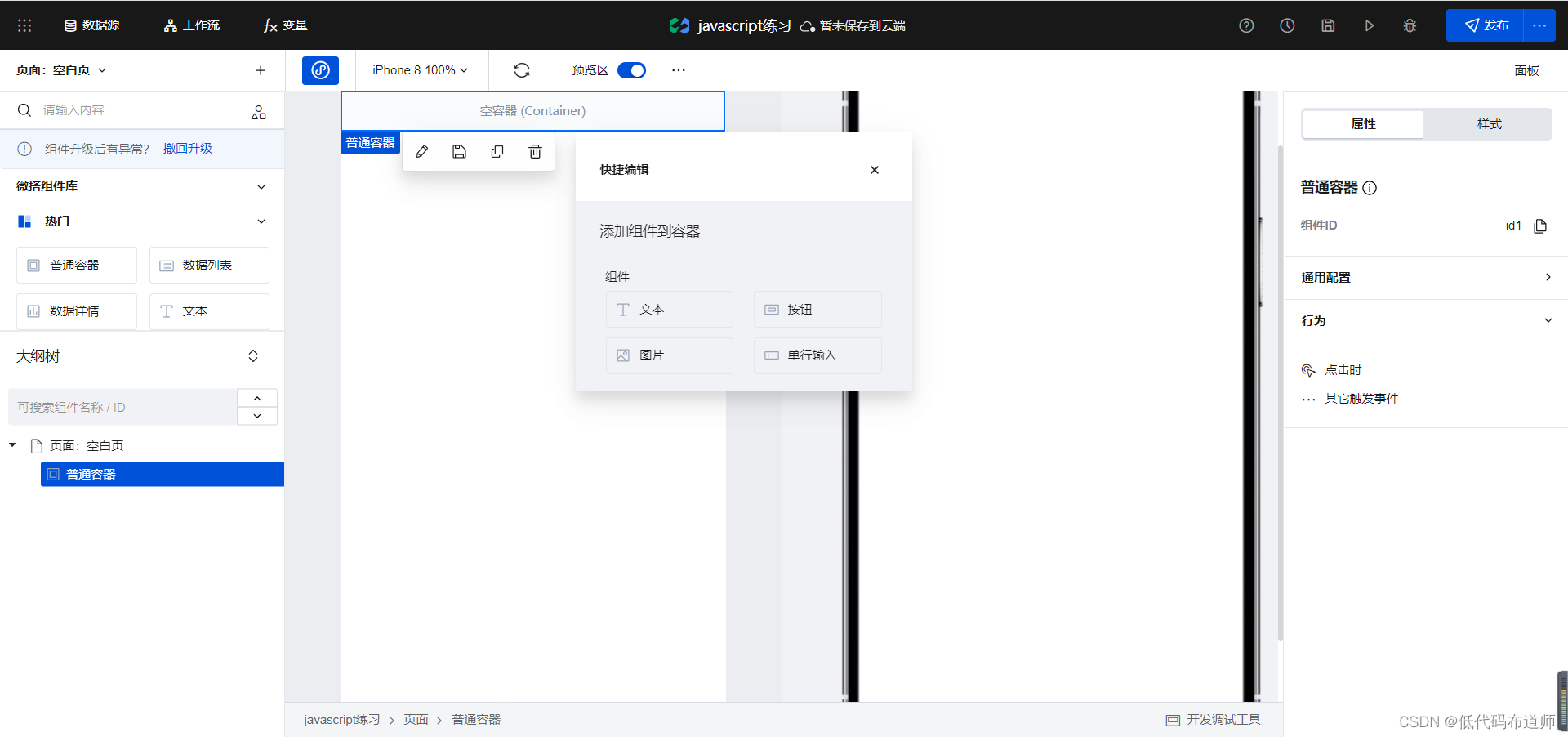Duplicate the container with copy icon
Image resolution: width=1568 pixels, height=737 pixels.
497,152
